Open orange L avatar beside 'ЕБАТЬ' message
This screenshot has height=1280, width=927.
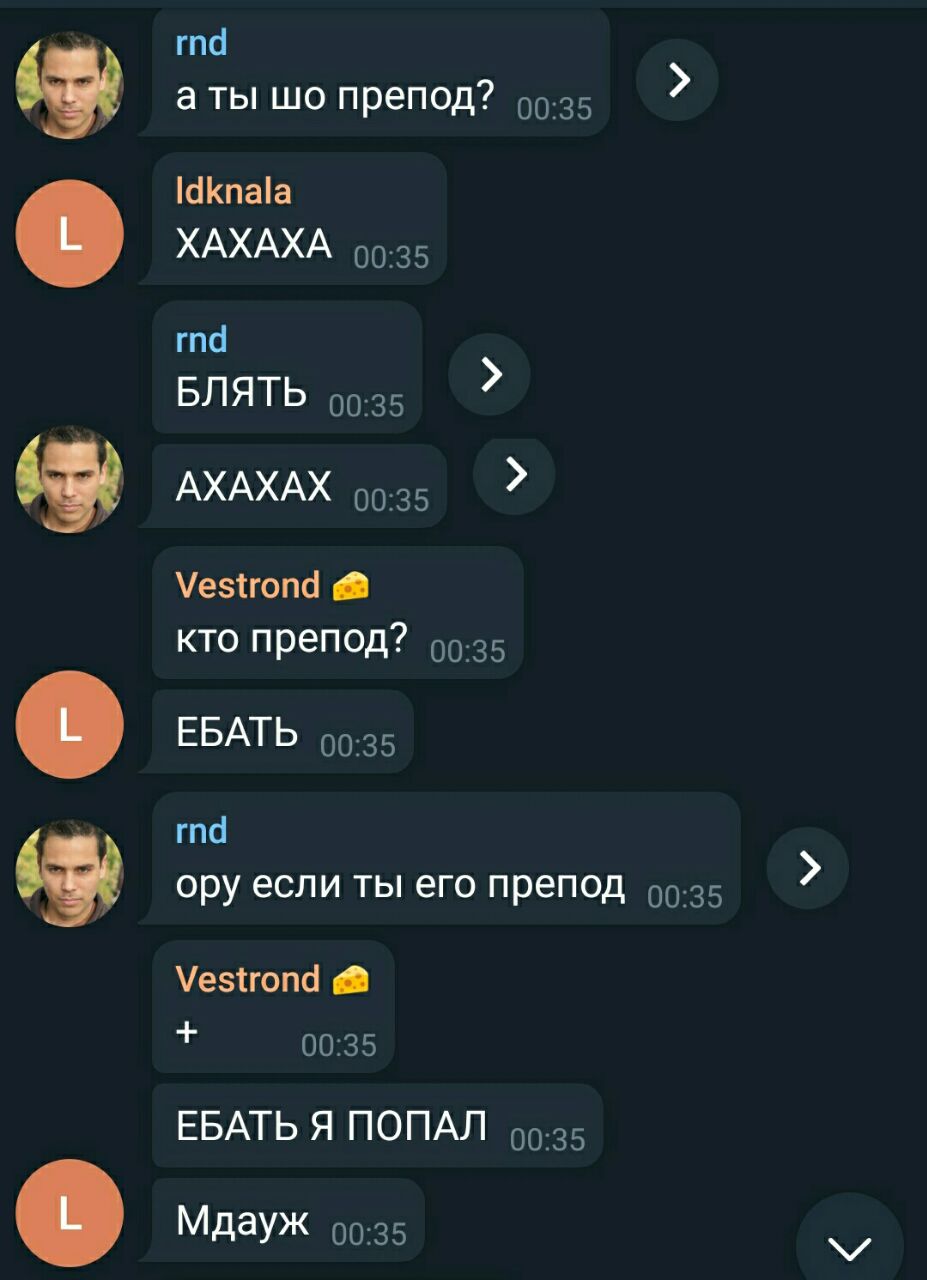[x=70, y=725]
